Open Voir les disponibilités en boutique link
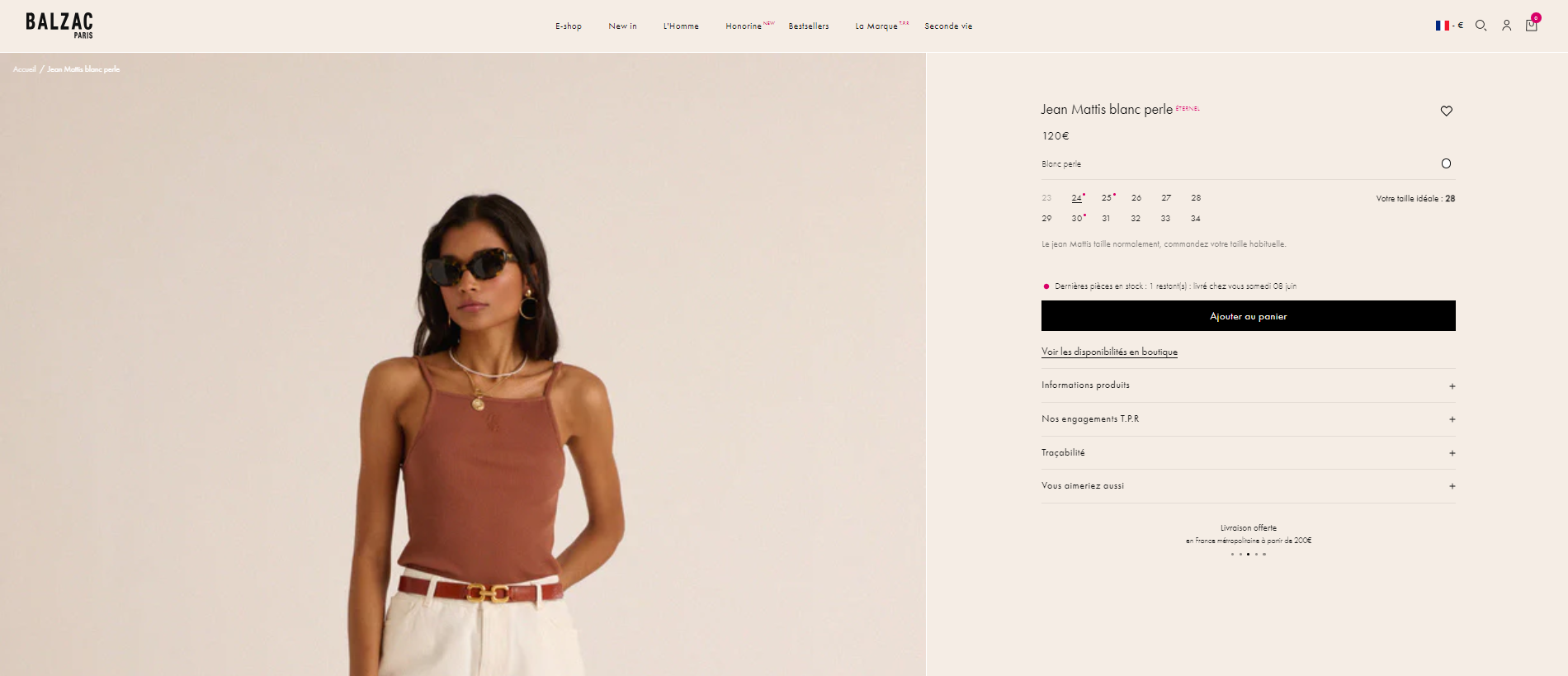Viewport: 1568px width, 676px height. click(1109, 352)
